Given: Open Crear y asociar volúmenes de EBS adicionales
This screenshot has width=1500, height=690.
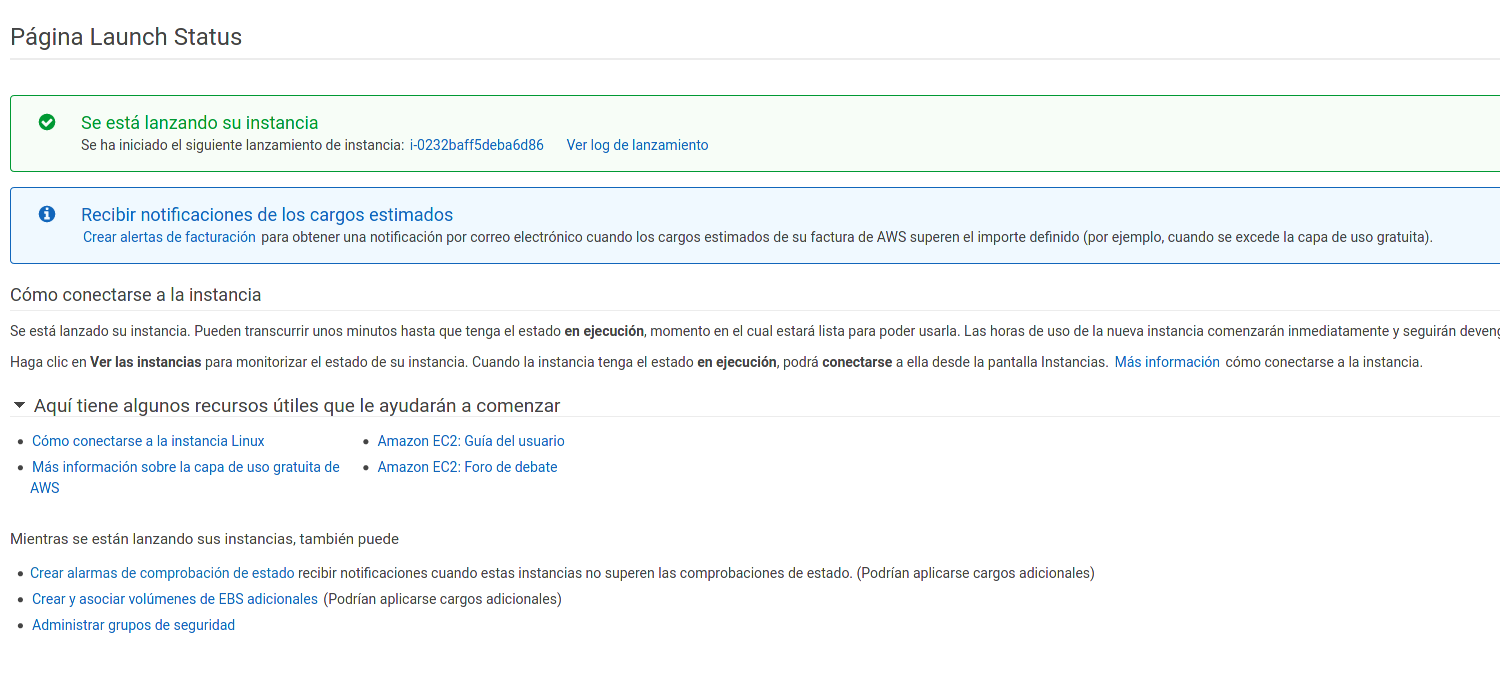Looking at the screenshot, I should [x=174, y=598].
